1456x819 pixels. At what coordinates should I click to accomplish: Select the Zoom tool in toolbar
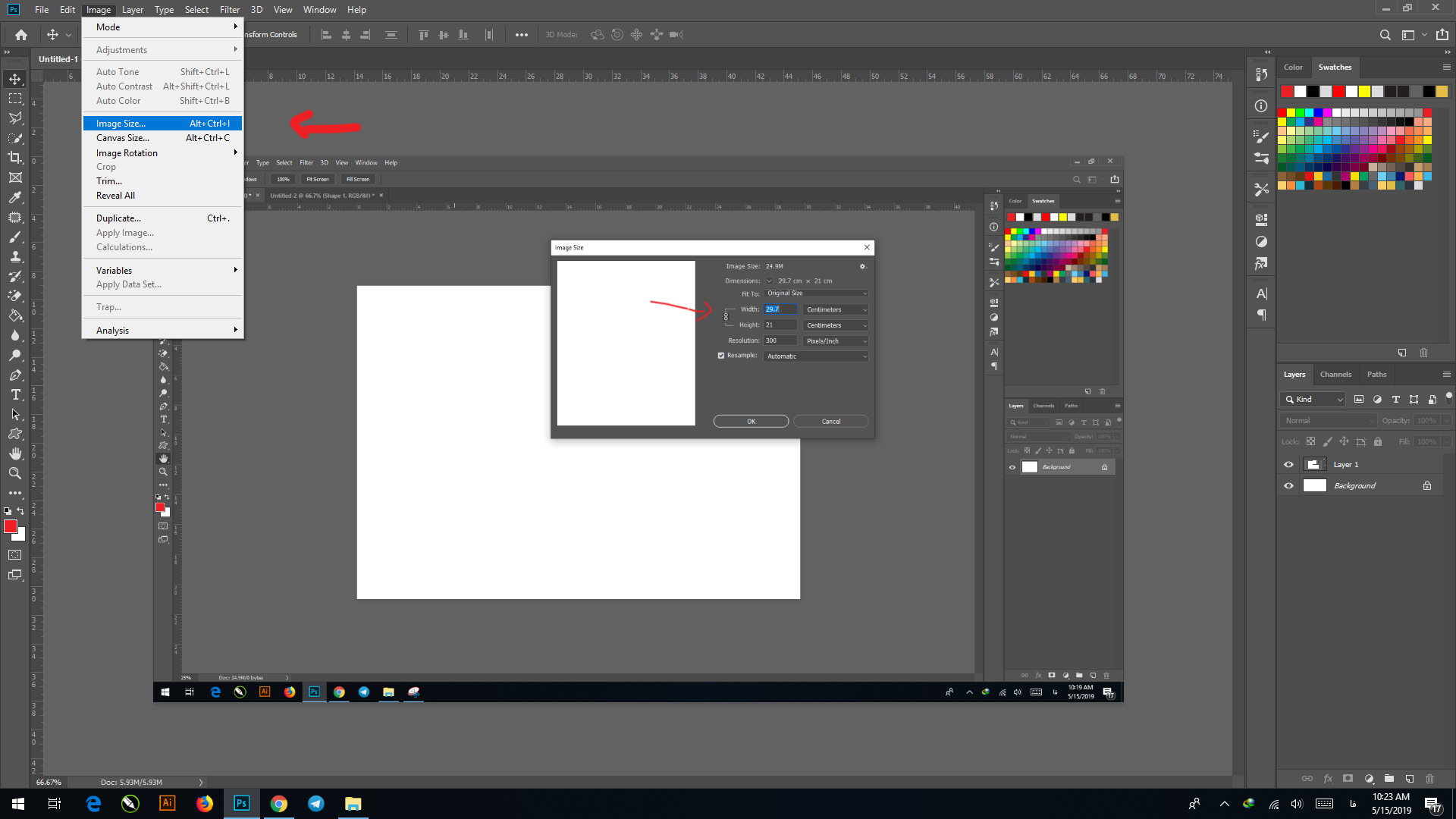pyautogui.click(x=15, y=473)
